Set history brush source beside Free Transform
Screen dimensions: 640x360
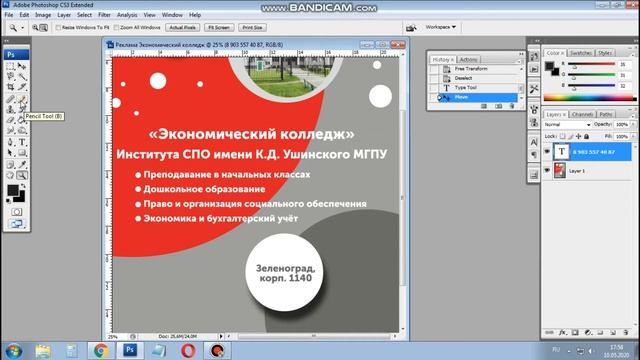click(434, 69)
